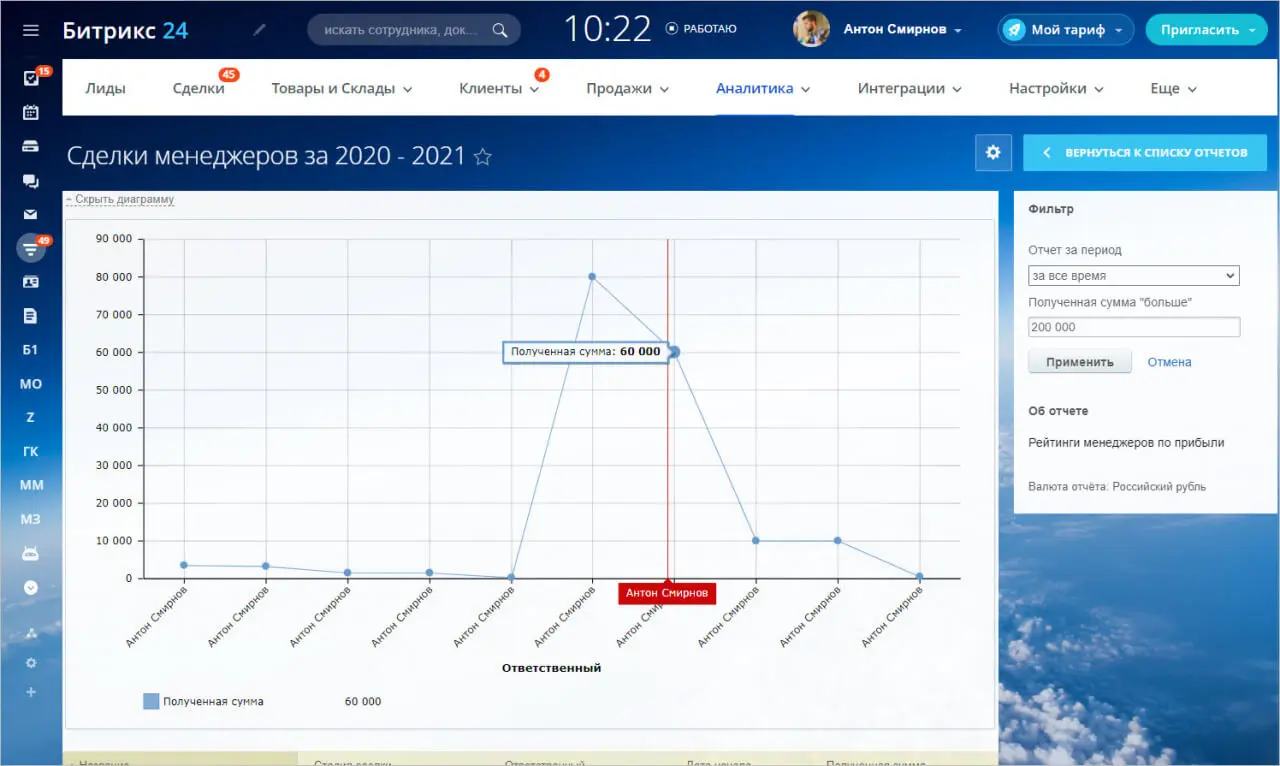Open the Drive sidebar icon

(31, 146)
